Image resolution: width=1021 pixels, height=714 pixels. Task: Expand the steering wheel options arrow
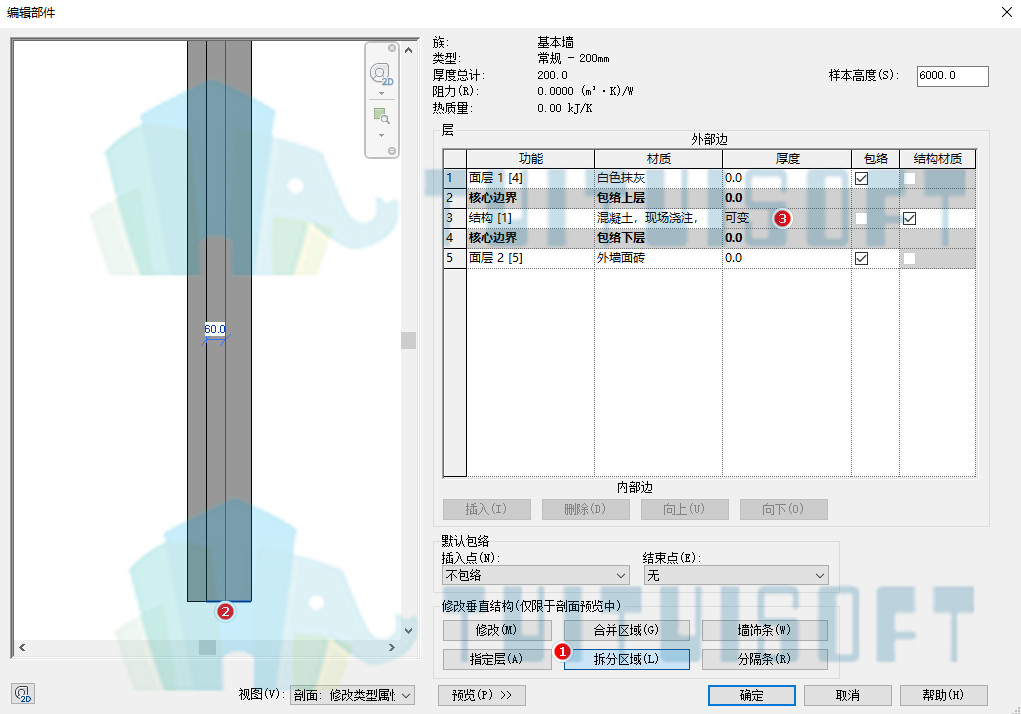(x=382, y=93)
